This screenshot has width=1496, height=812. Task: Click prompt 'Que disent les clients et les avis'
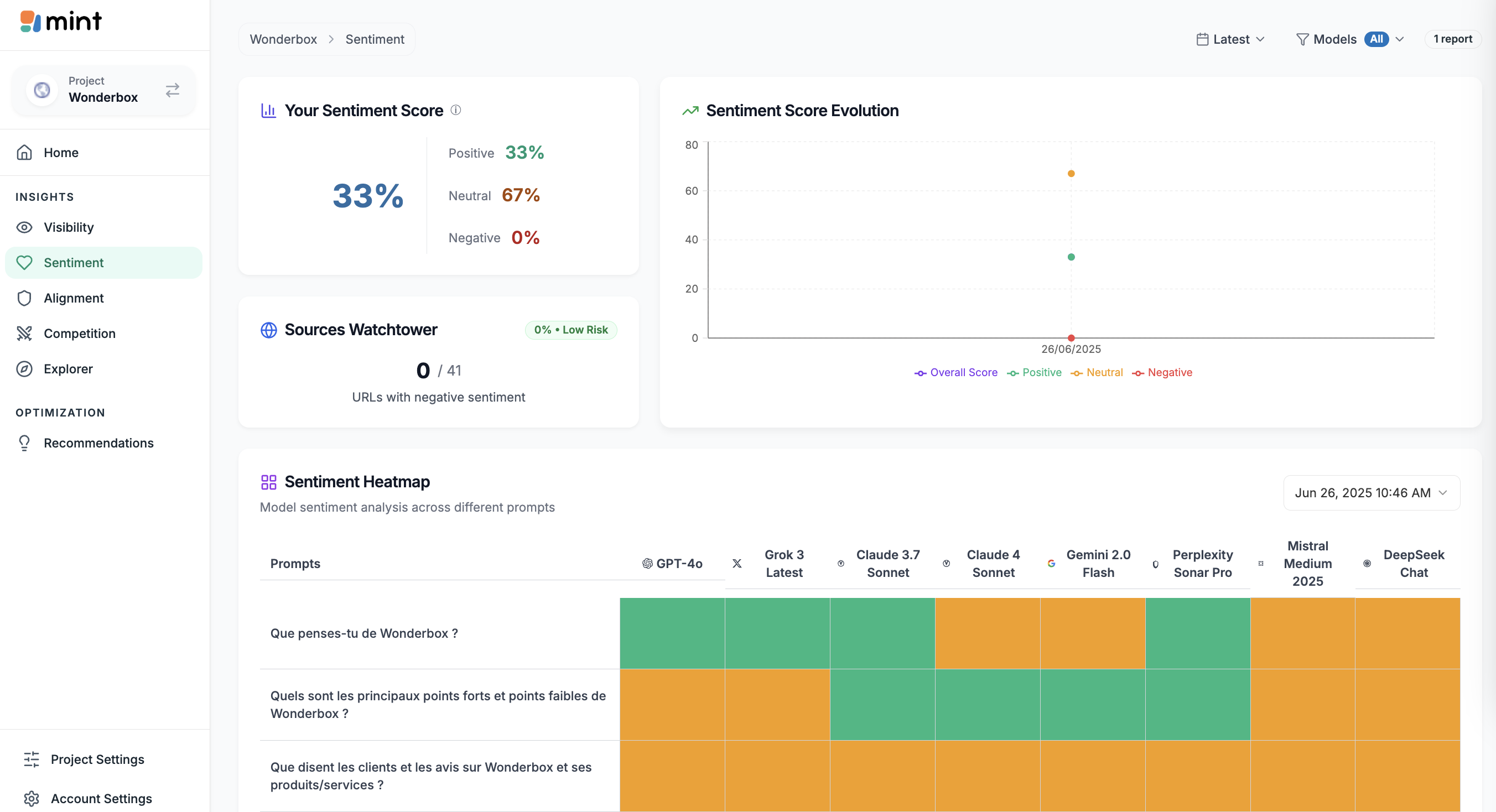pyautogui.click(x=431, y=776)
